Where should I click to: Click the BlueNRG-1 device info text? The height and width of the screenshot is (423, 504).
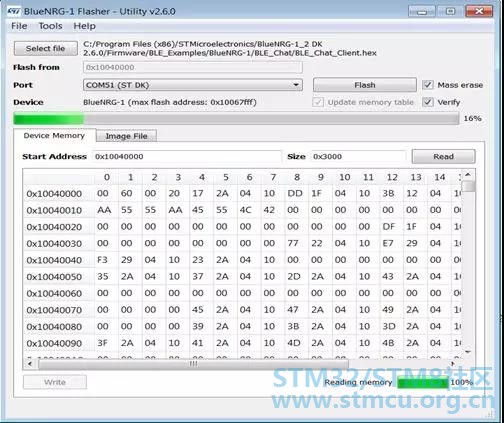(170, 102)
